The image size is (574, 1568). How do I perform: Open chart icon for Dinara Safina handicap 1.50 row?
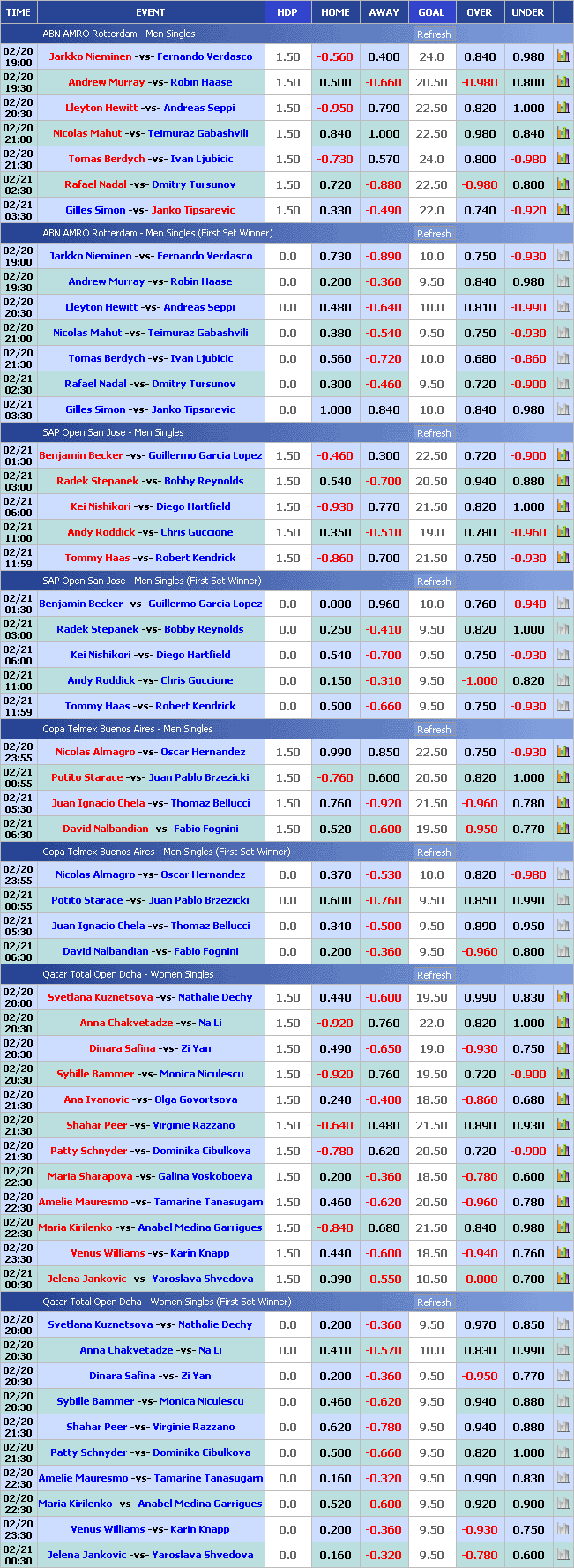pyautogui.click(x=563, y=1048)
